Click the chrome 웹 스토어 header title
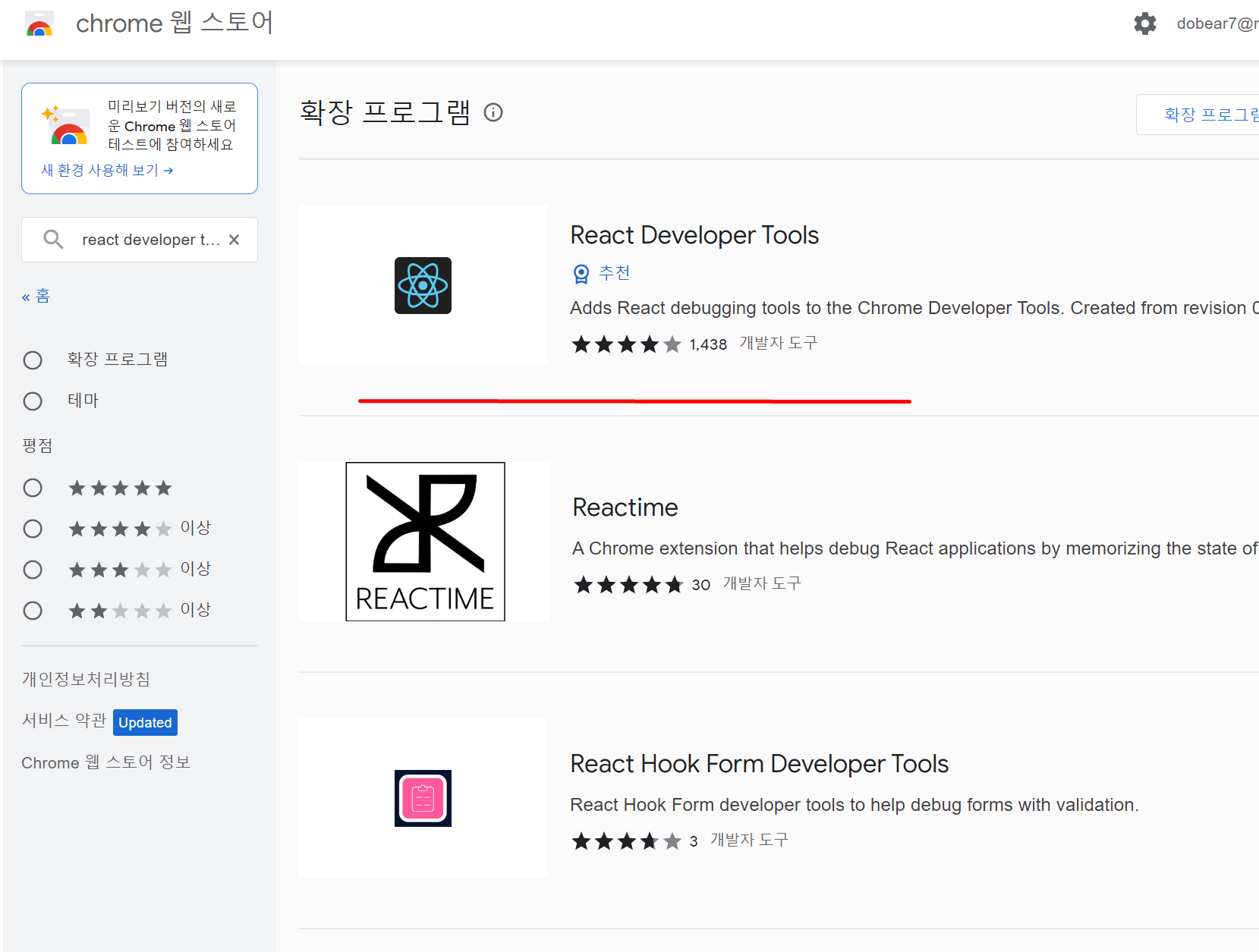The width and height of the screenshot is (1259, 952). click(x=175, y=23)
